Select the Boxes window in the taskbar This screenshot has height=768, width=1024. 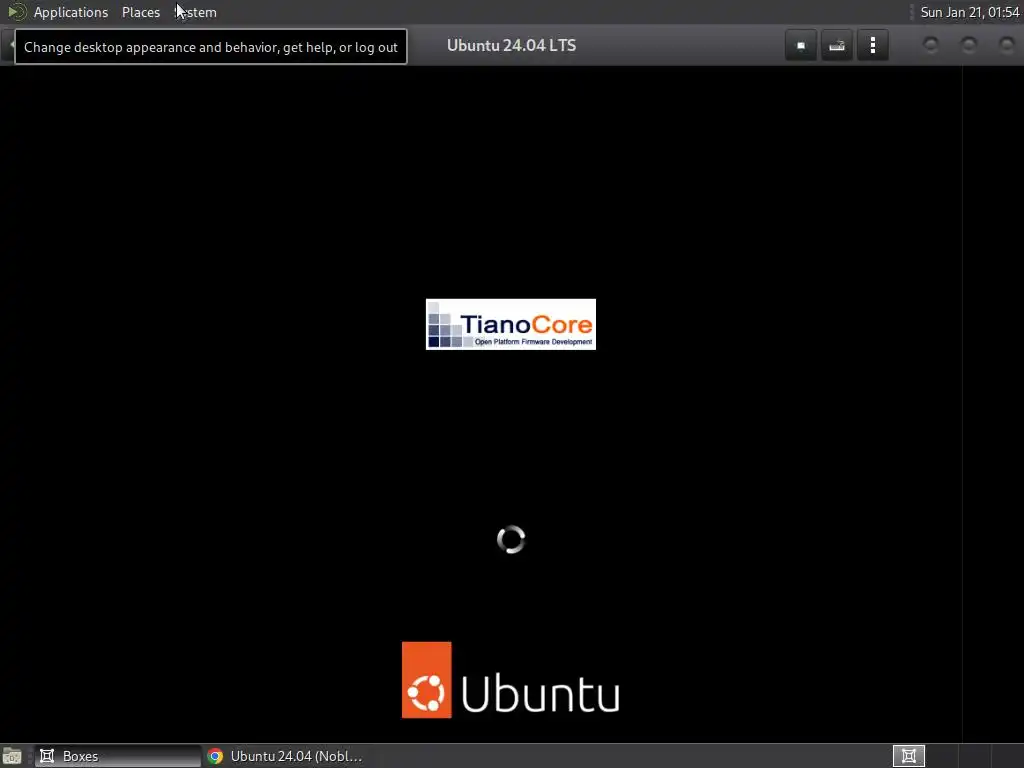coord(118,756)
